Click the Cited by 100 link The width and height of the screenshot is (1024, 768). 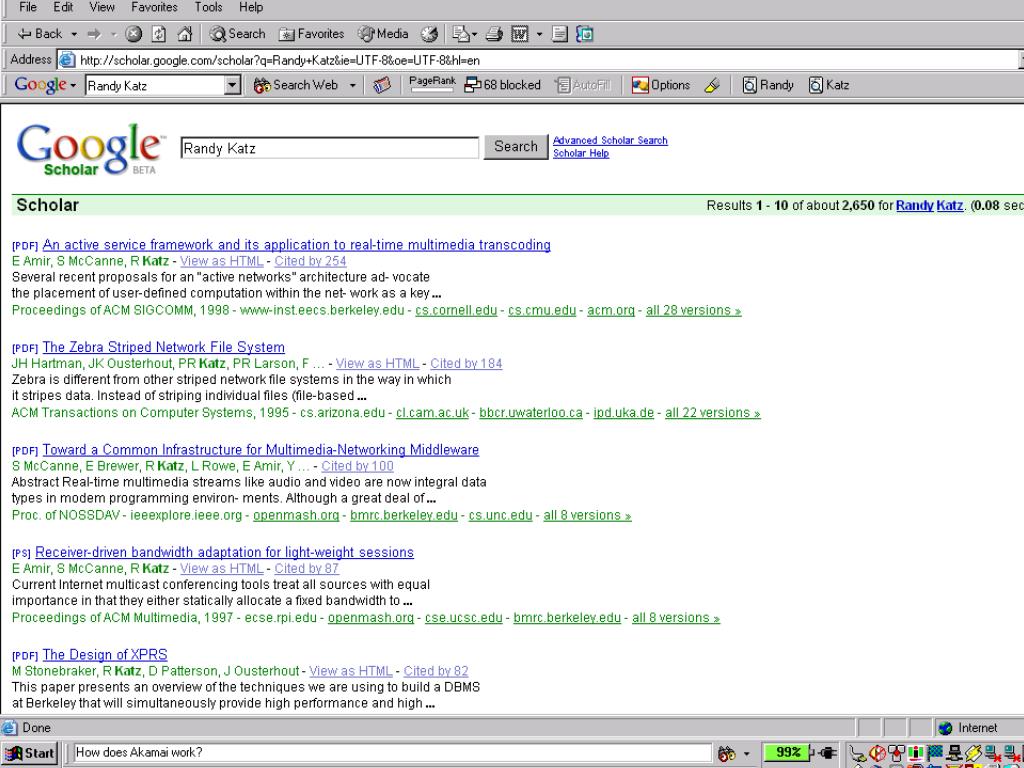[x=357, y=466]
